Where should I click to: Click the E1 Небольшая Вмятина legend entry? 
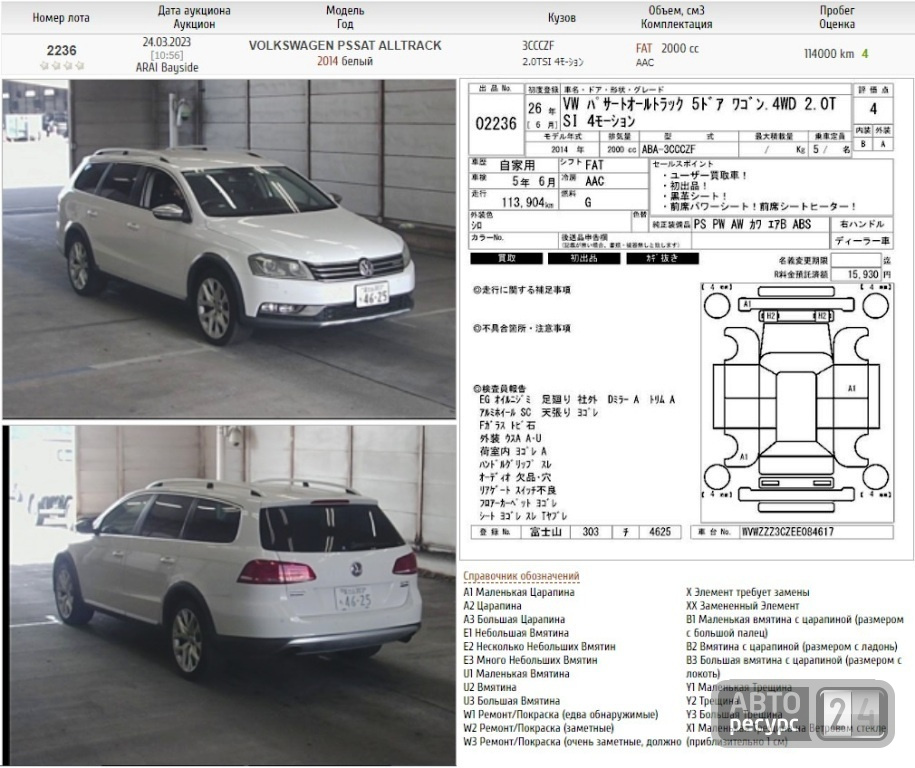tap(516, 633)
